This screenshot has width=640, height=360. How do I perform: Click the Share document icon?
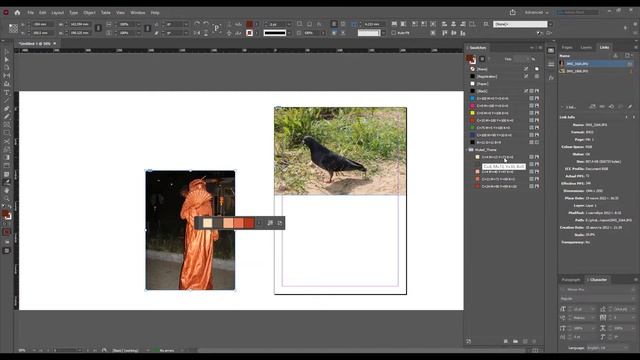(513, 13)
